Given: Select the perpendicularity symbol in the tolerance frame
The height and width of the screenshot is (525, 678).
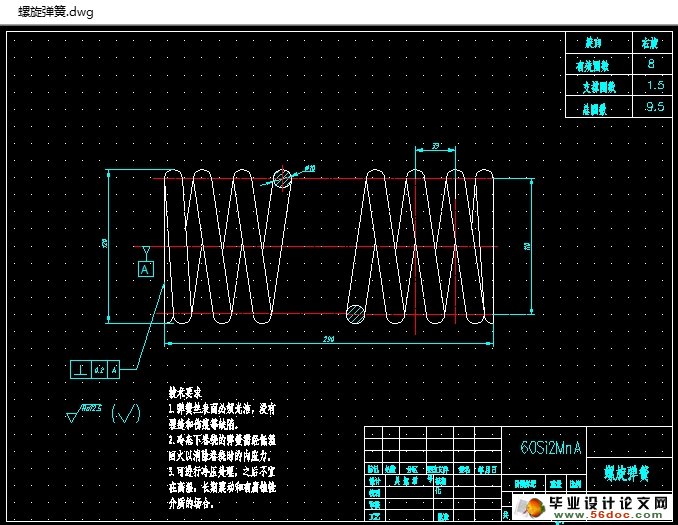Looking at the screenshot, I should click(81, 370).
